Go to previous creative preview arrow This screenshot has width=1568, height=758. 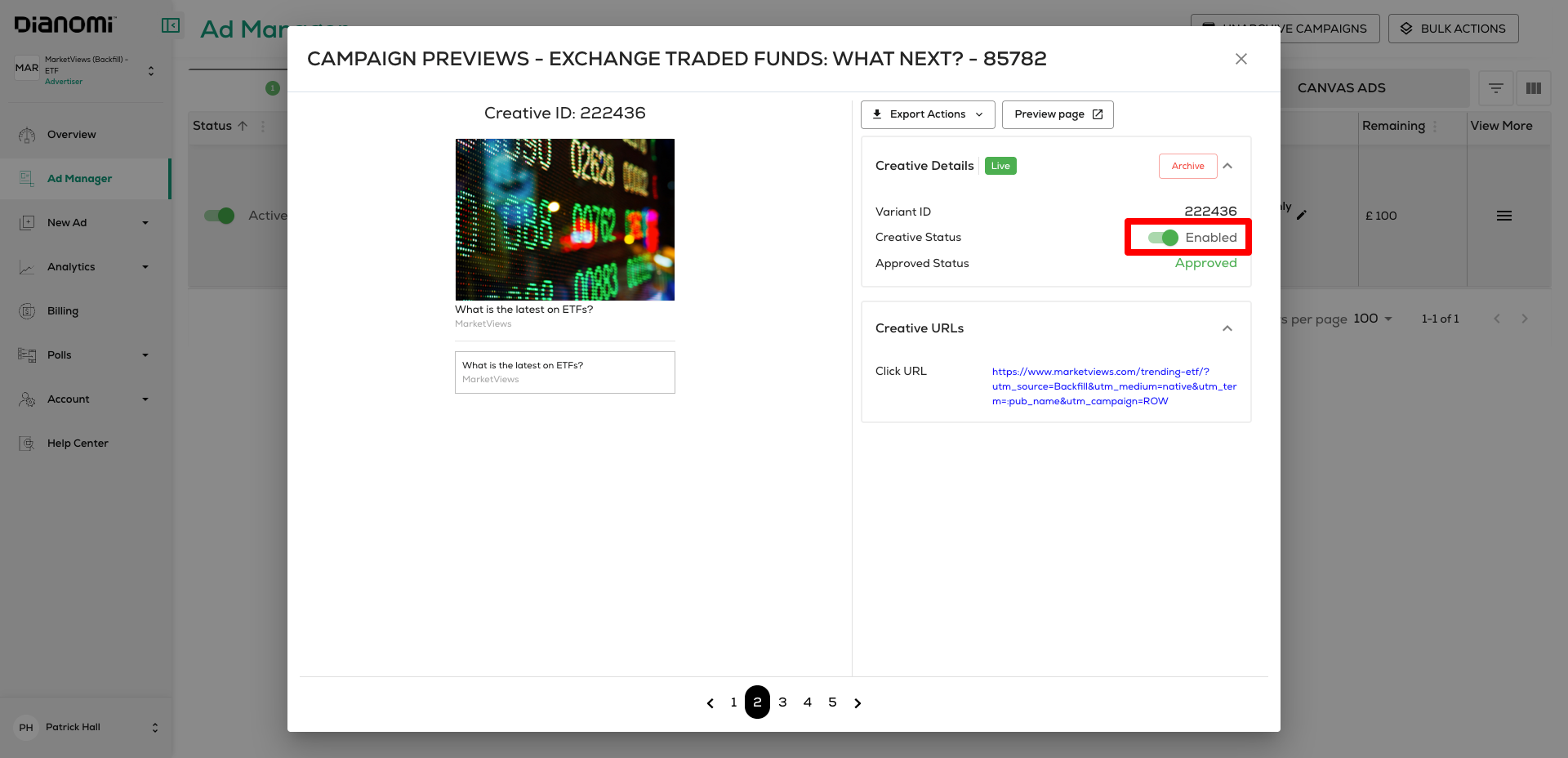pos(710,703)
